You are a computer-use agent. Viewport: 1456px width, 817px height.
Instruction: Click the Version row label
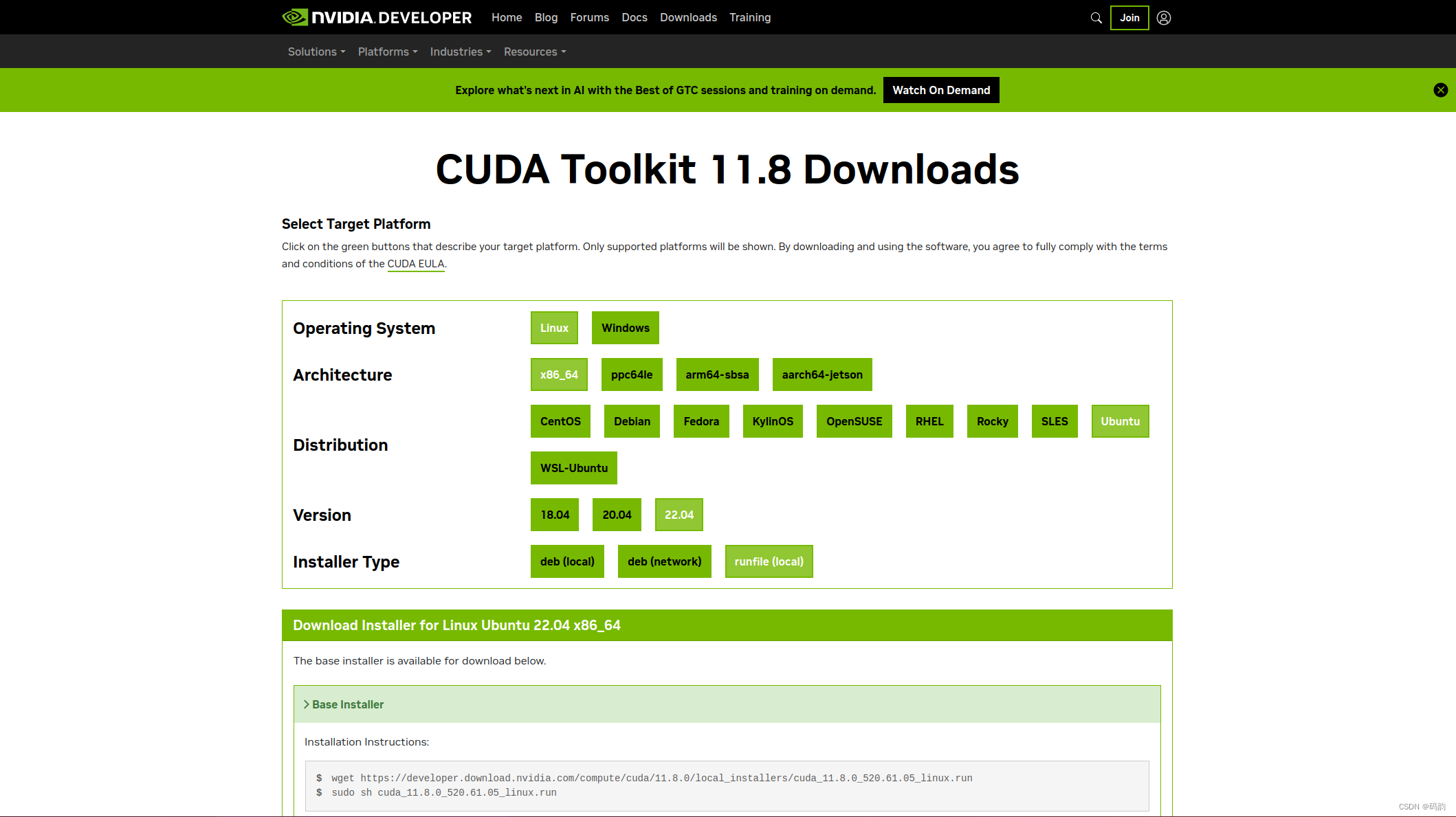(322, 515)
